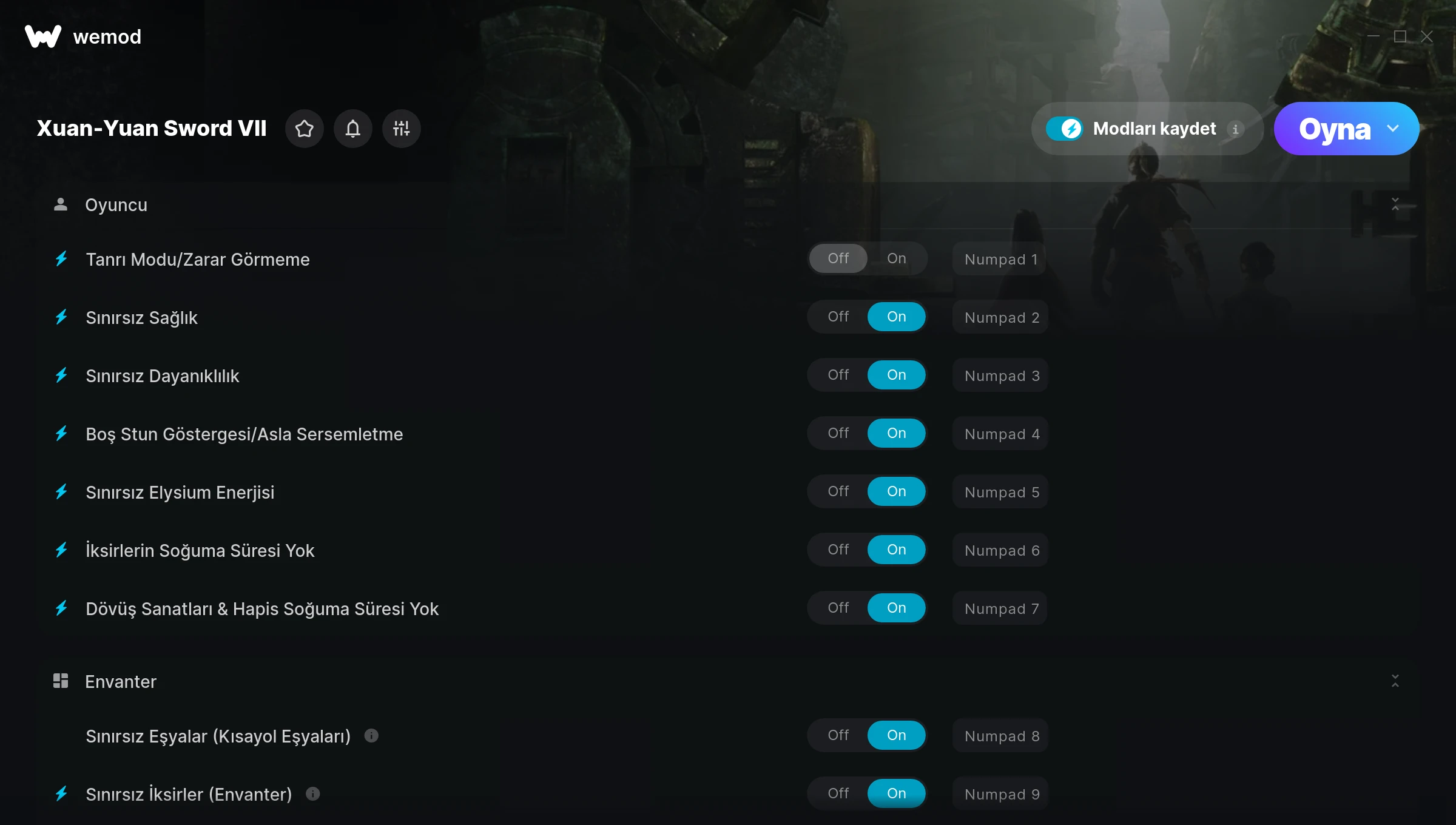Open the mod settings sliders icon
This screenshot has height=825, width=1456.
tap(402, 129)
